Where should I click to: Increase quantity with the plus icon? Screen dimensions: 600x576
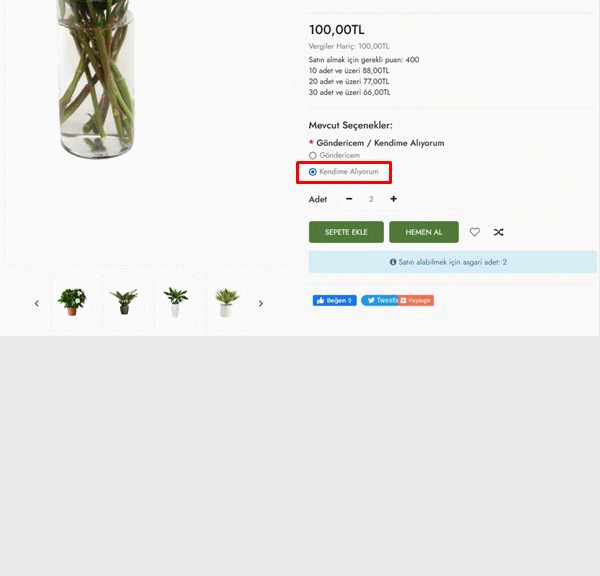point(393,199)
